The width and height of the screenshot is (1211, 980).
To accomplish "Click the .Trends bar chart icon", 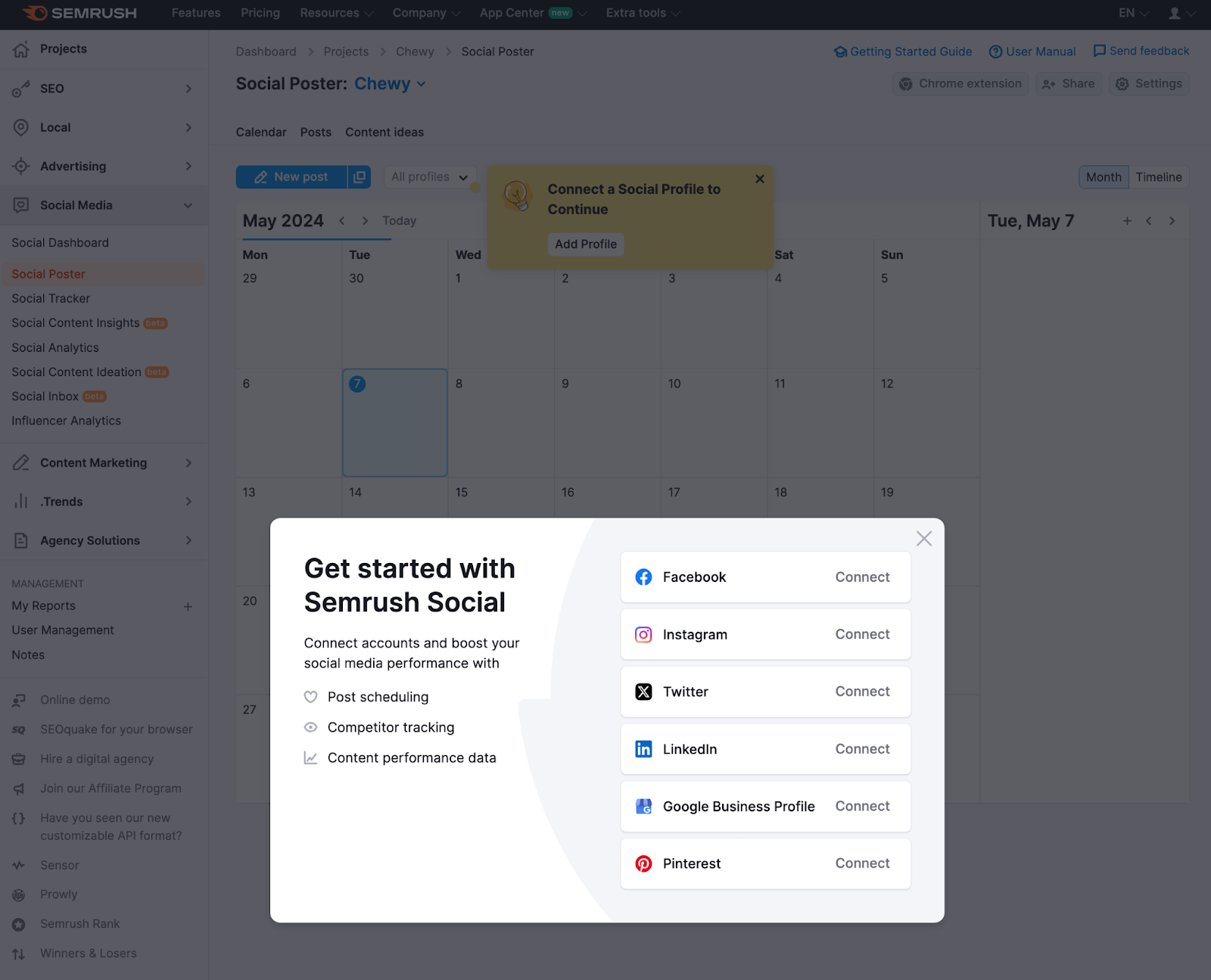I will pyautogui.click(x=21, y=502).
